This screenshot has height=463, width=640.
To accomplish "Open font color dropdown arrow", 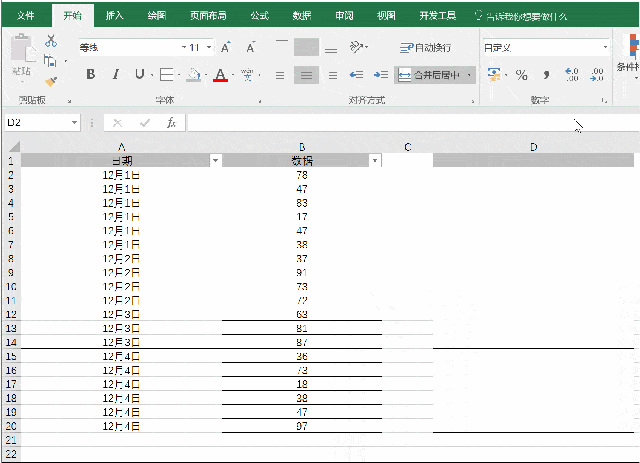I will [233, 75].
